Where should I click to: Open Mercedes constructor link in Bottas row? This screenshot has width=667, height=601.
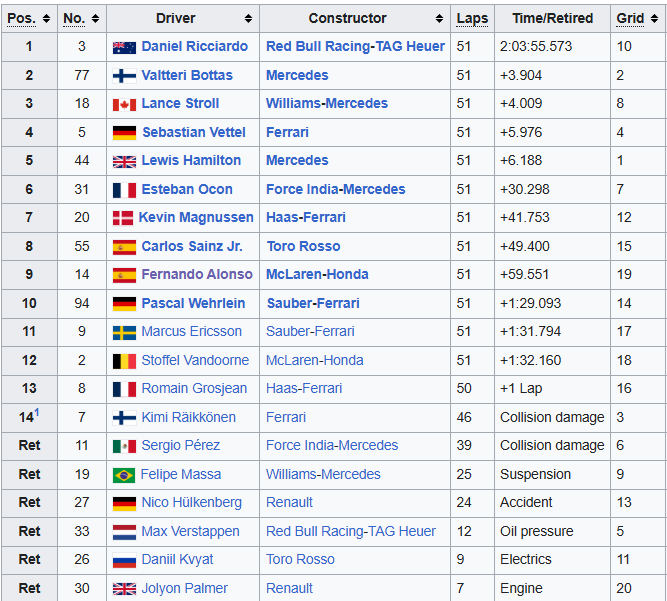(x=297, y=75)
